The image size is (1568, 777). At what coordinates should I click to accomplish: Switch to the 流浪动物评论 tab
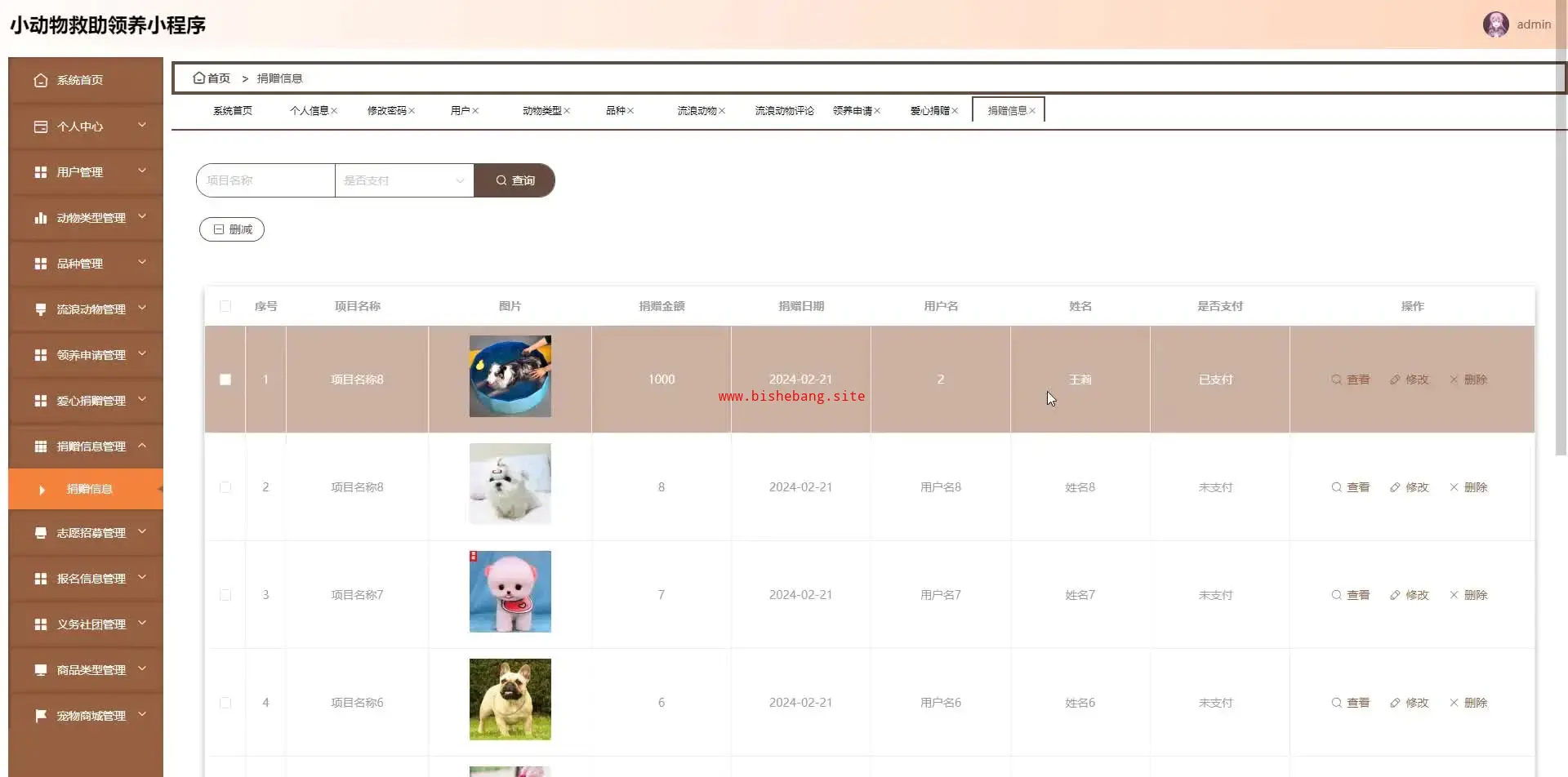pos(784,111)
